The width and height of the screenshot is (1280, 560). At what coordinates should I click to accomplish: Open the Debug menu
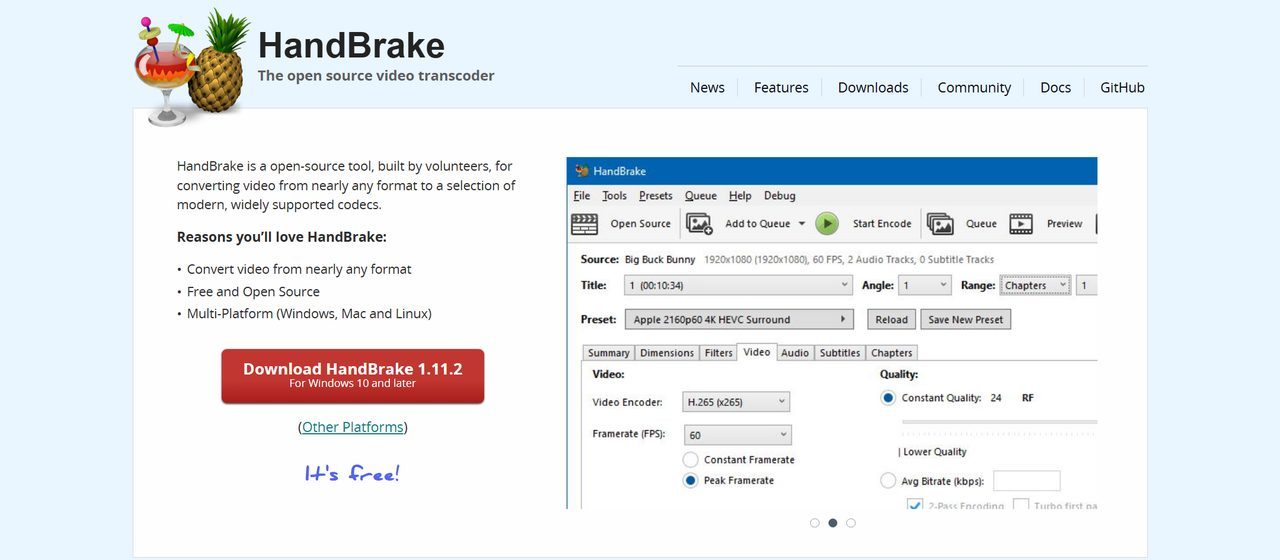780,196
